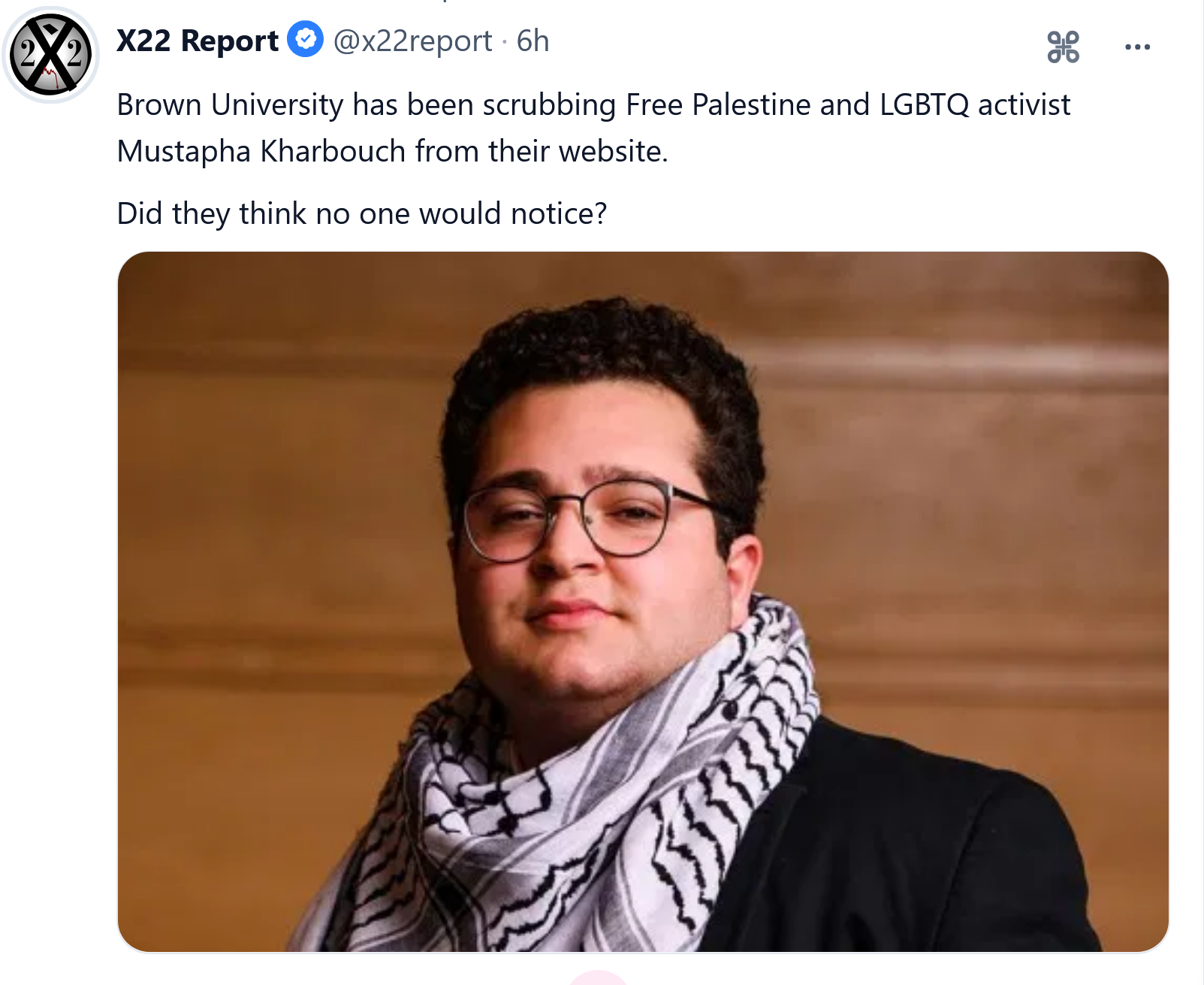Viewport: 1204px width, 985px height.
Task: Click the words "LGBTQ activist" in the post
Action: pos(975,105)
